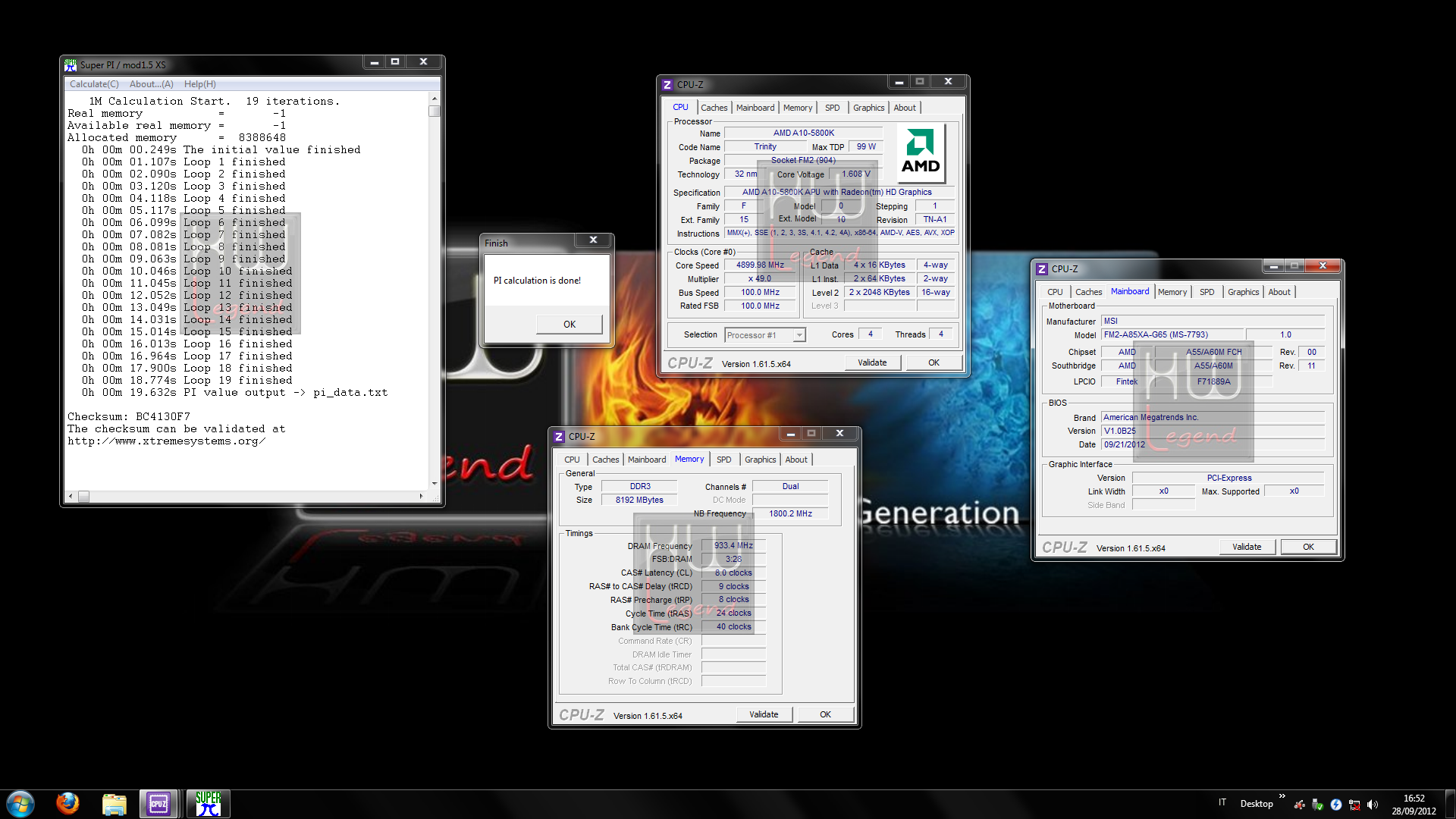
Task: Open CPU tab in Mainboard CPU-Z window
Action: point(1055,292)
